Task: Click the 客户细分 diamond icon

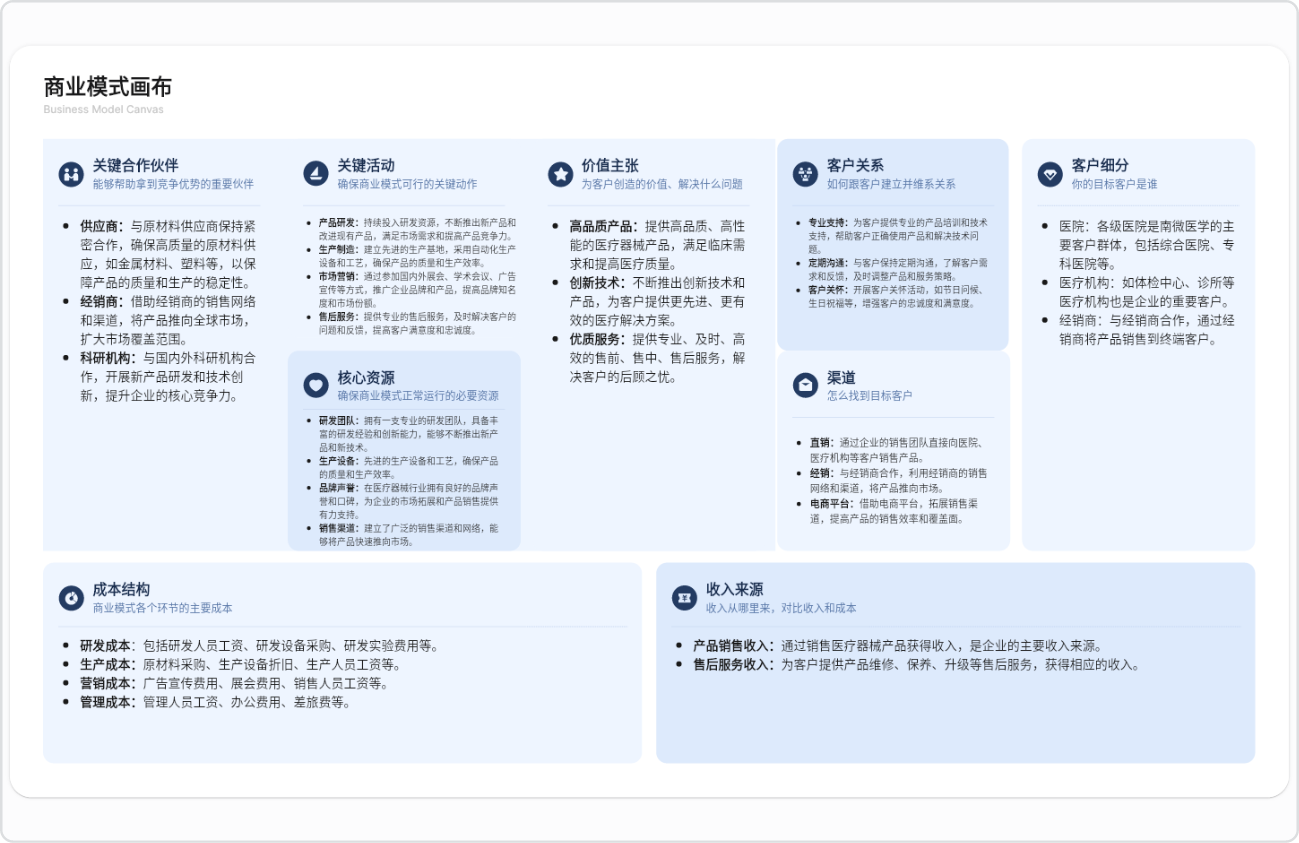Action: point(1050,174)
